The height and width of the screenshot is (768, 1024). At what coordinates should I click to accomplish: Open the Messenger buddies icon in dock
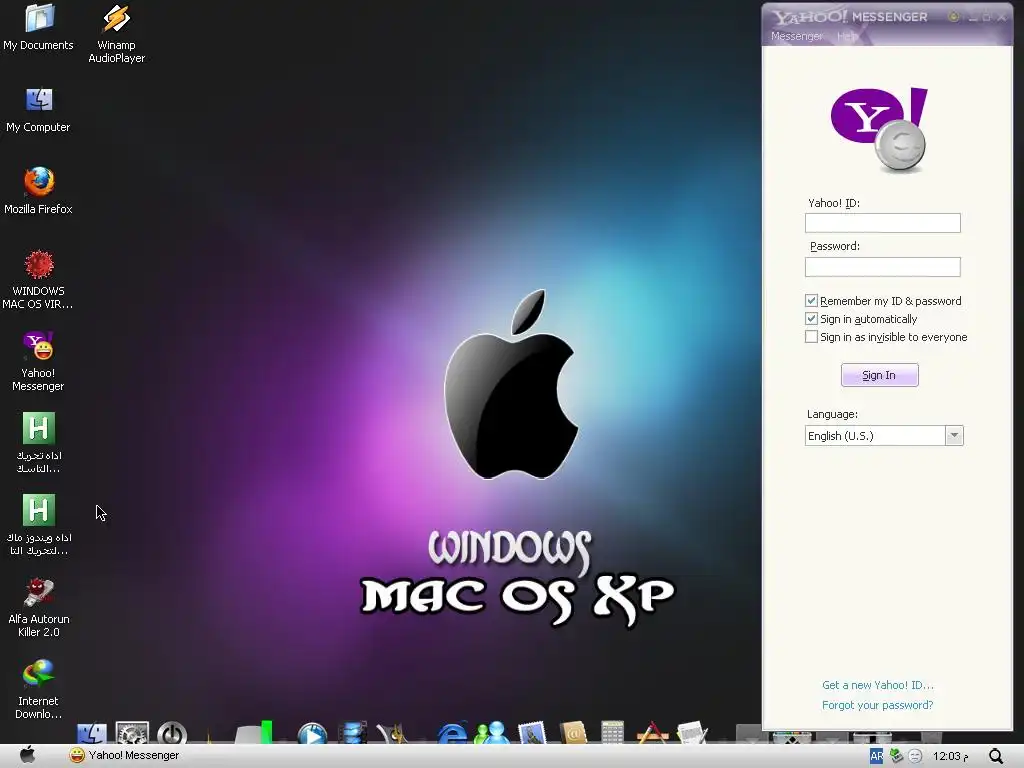[492, 733]
